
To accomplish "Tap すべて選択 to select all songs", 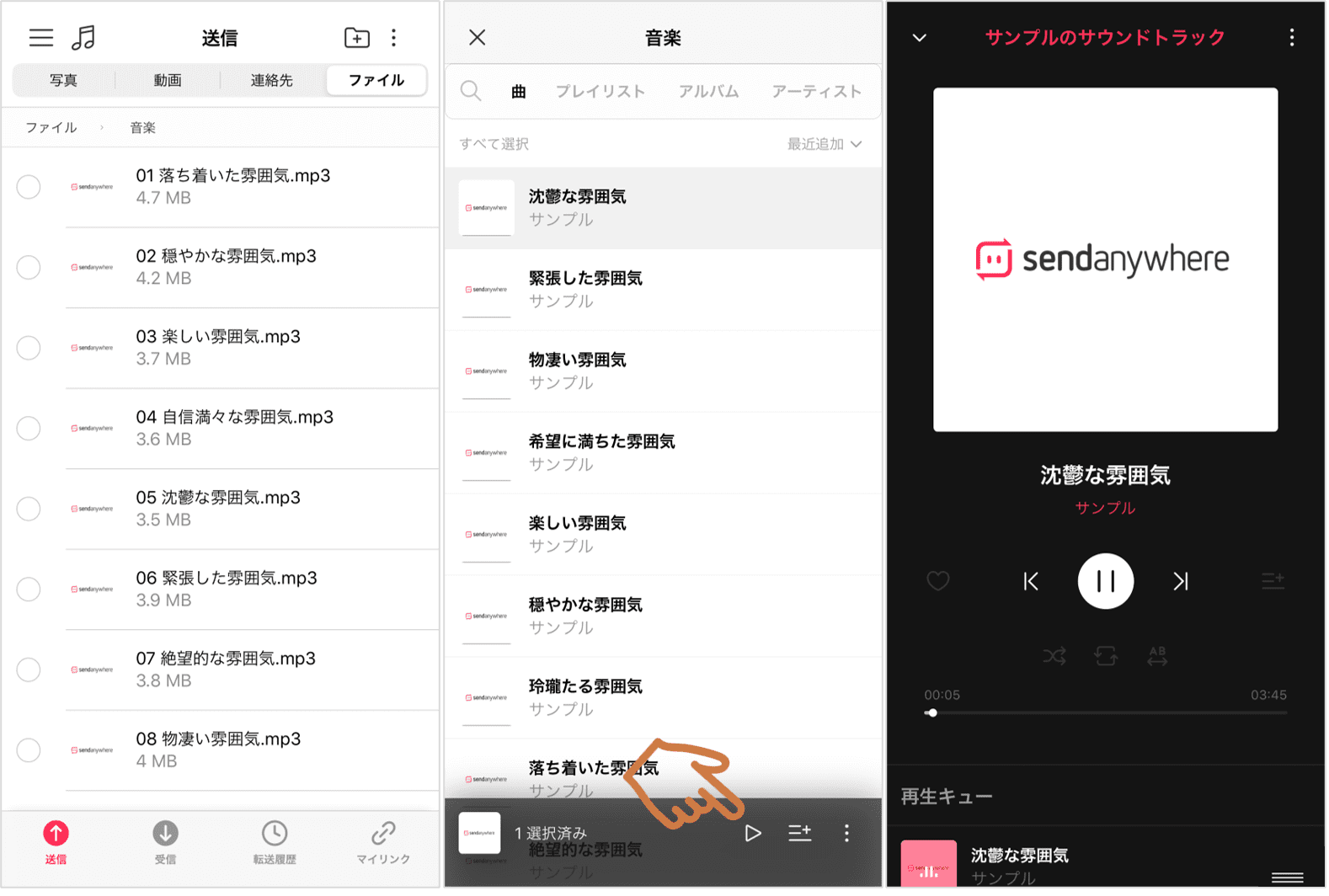I will (494, 145).
